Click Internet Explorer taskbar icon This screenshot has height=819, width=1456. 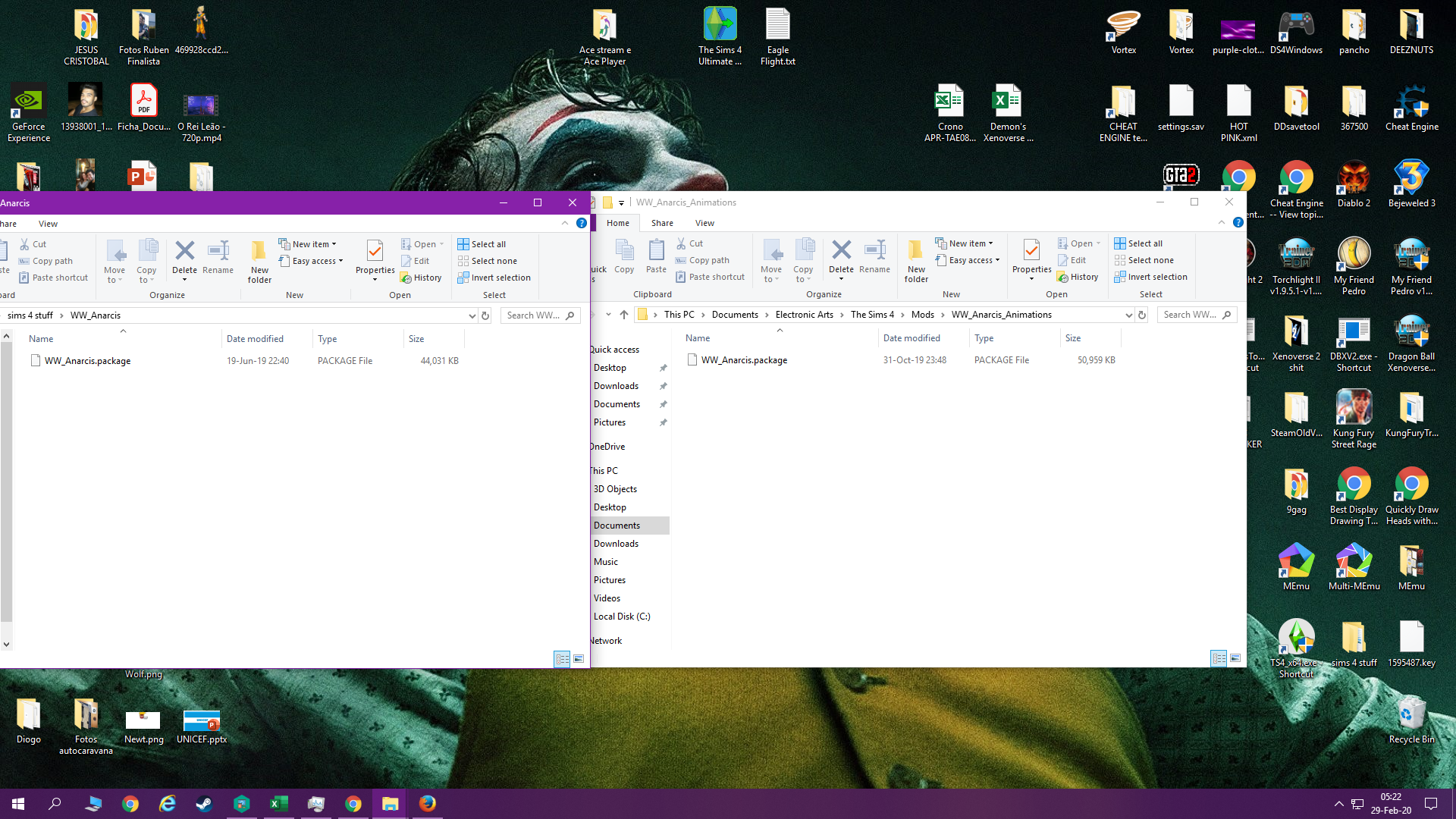[167, 804]
